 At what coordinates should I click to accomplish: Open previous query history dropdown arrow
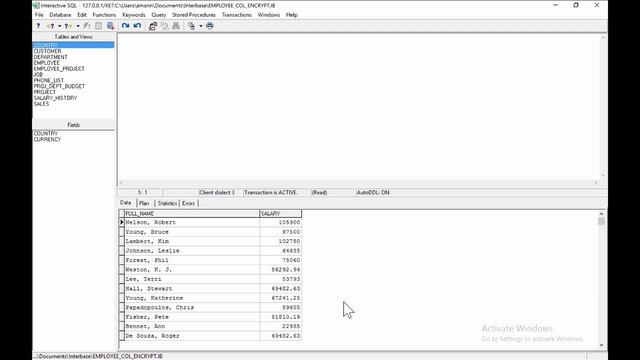tap(60, 26)
